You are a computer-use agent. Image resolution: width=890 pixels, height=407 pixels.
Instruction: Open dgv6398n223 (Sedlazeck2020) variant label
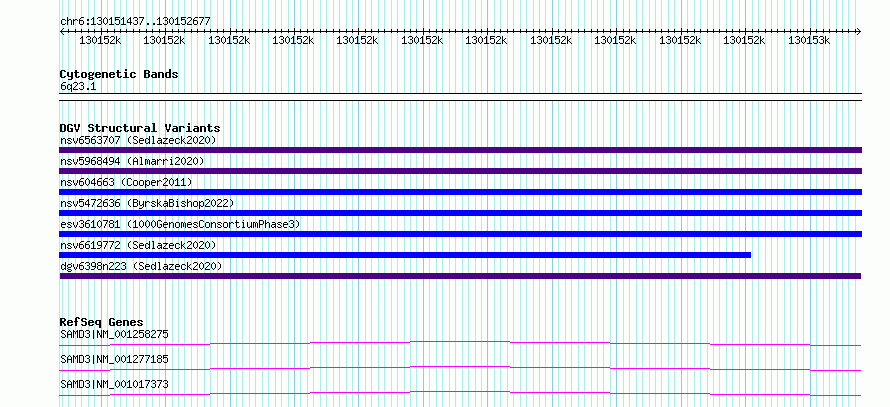tap(141, 266)
